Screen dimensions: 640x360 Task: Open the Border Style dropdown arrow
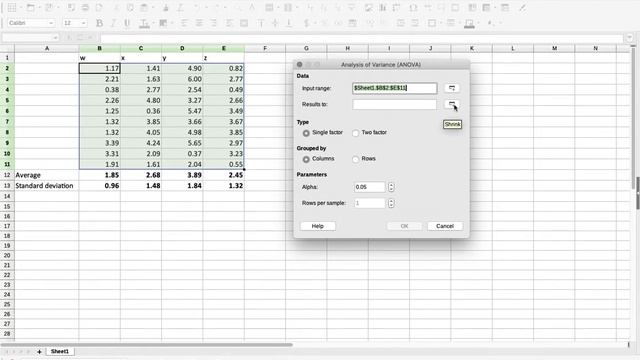coord(460,23)
